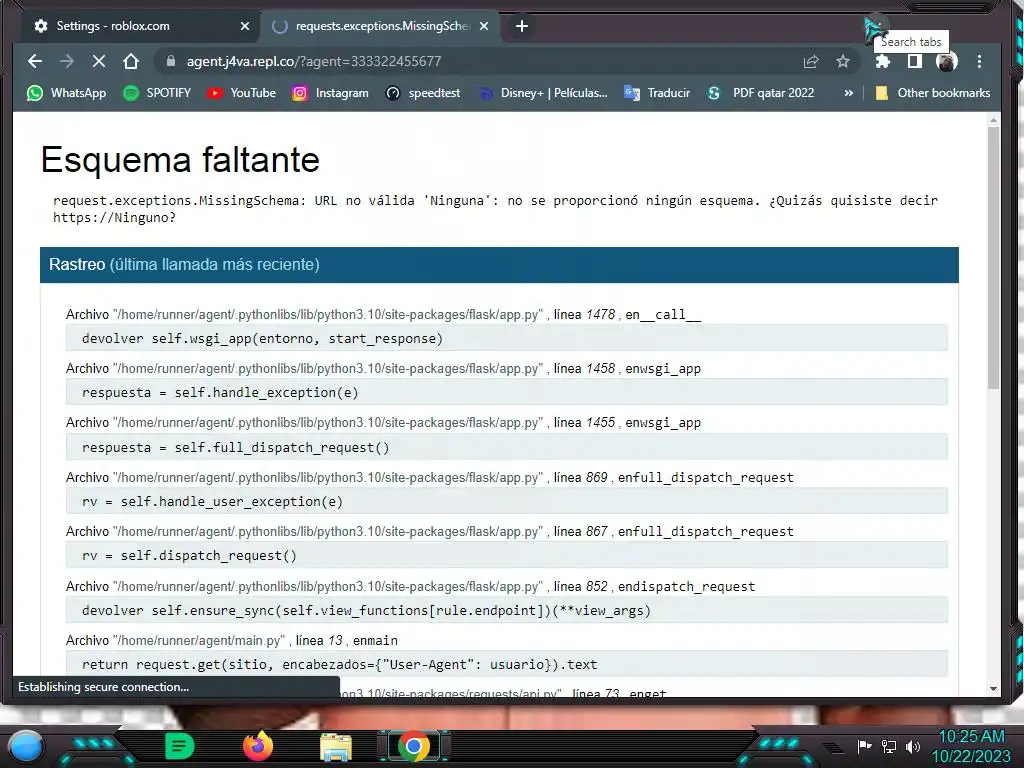Screen dimensions: 1024x768
Task: Click the forward navigation arrow
Action: [x=67, y=61]
